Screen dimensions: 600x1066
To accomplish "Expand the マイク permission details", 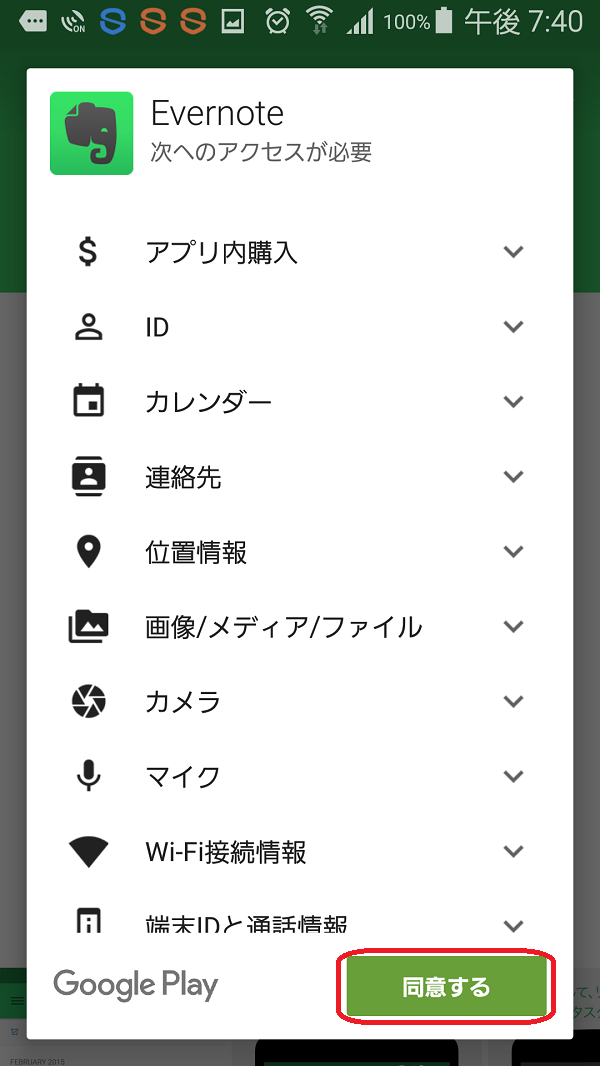I will coord(513,776).
